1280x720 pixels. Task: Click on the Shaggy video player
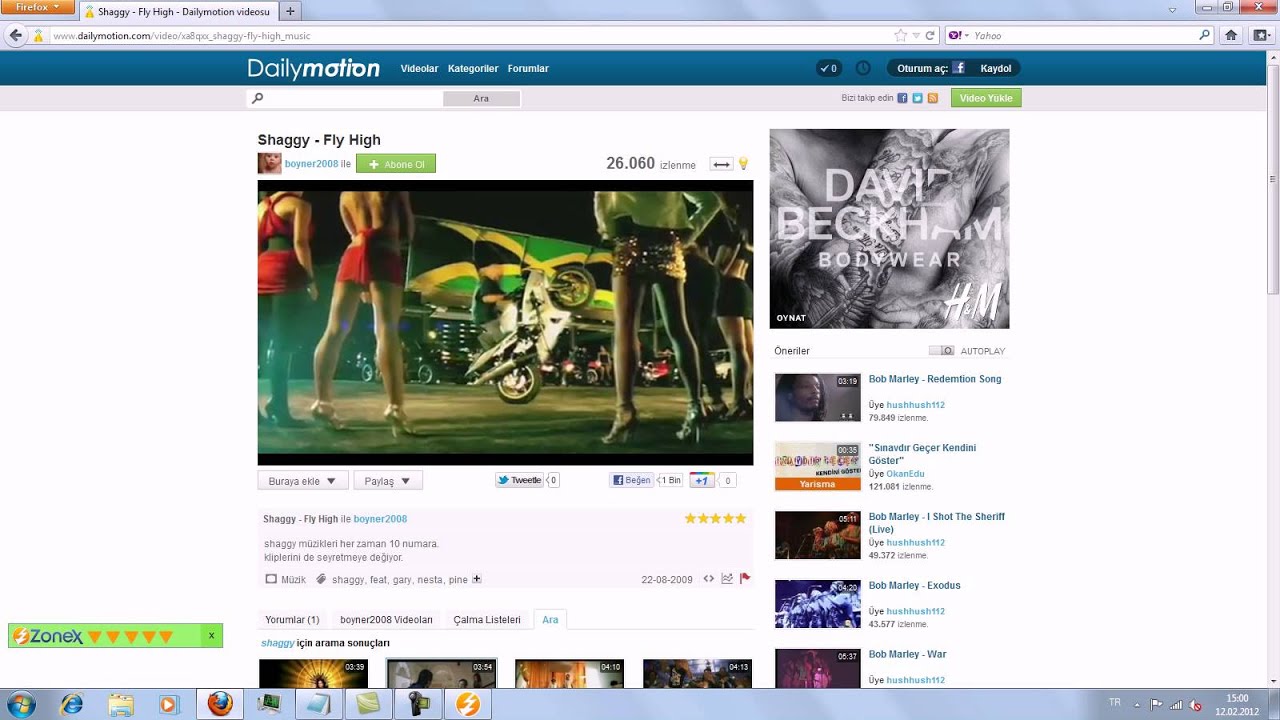click(x=505, y=322)
